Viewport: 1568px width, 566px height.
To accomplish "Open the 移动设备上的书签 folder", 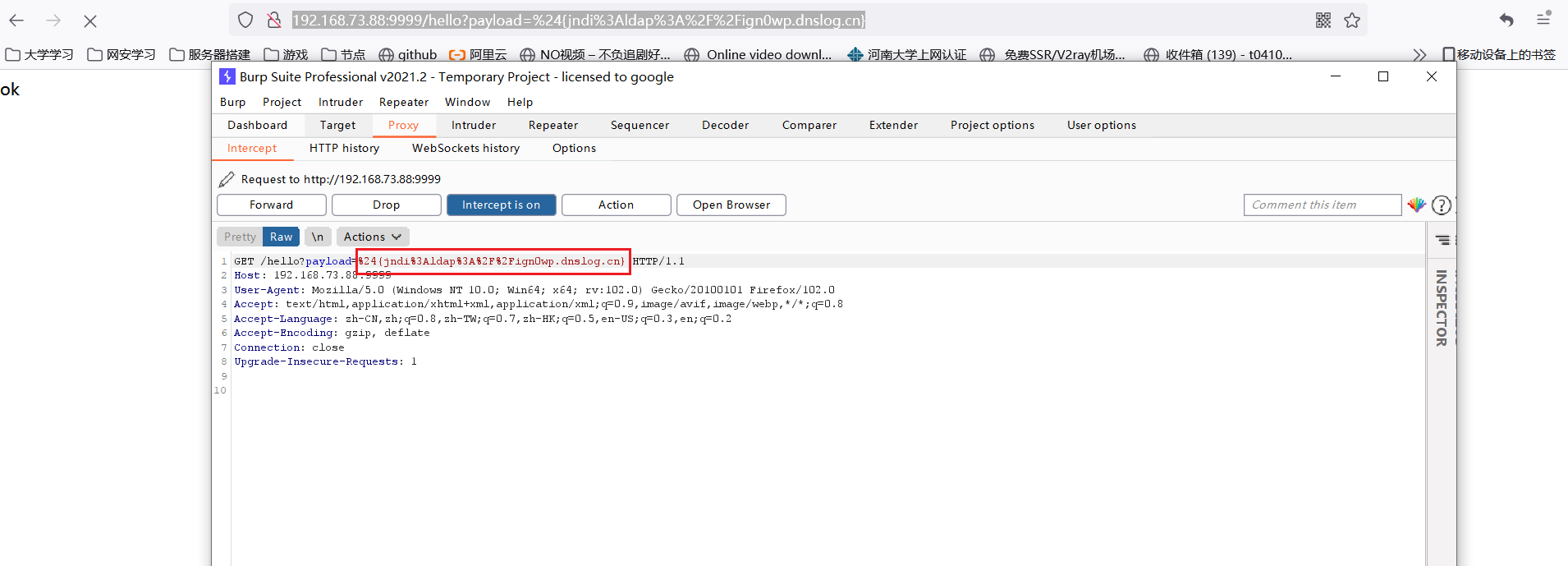I will 1499,55.
